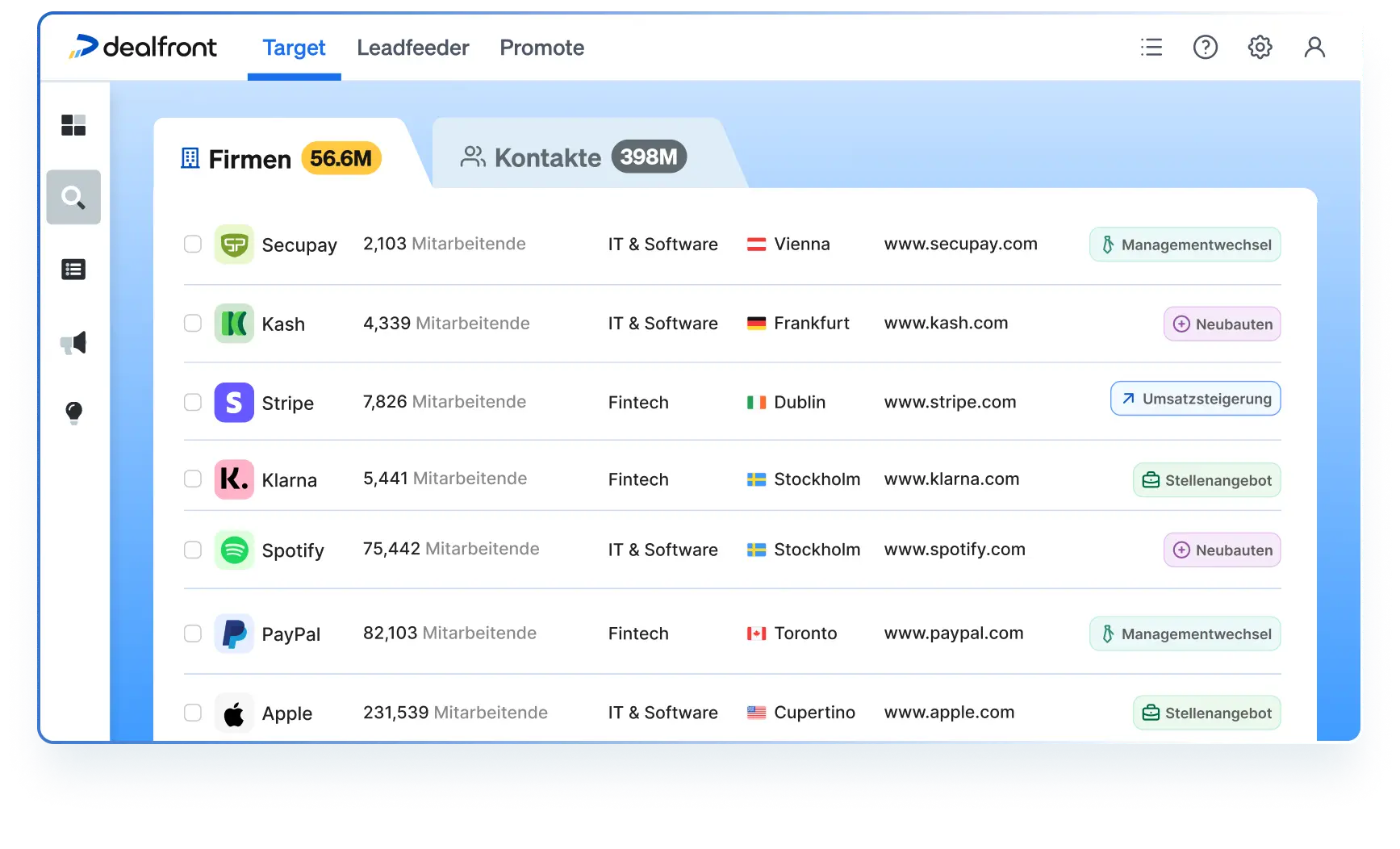
Task: Click the Umsatzsteigerung tag for Stripe
Action: click(1195, 399)
